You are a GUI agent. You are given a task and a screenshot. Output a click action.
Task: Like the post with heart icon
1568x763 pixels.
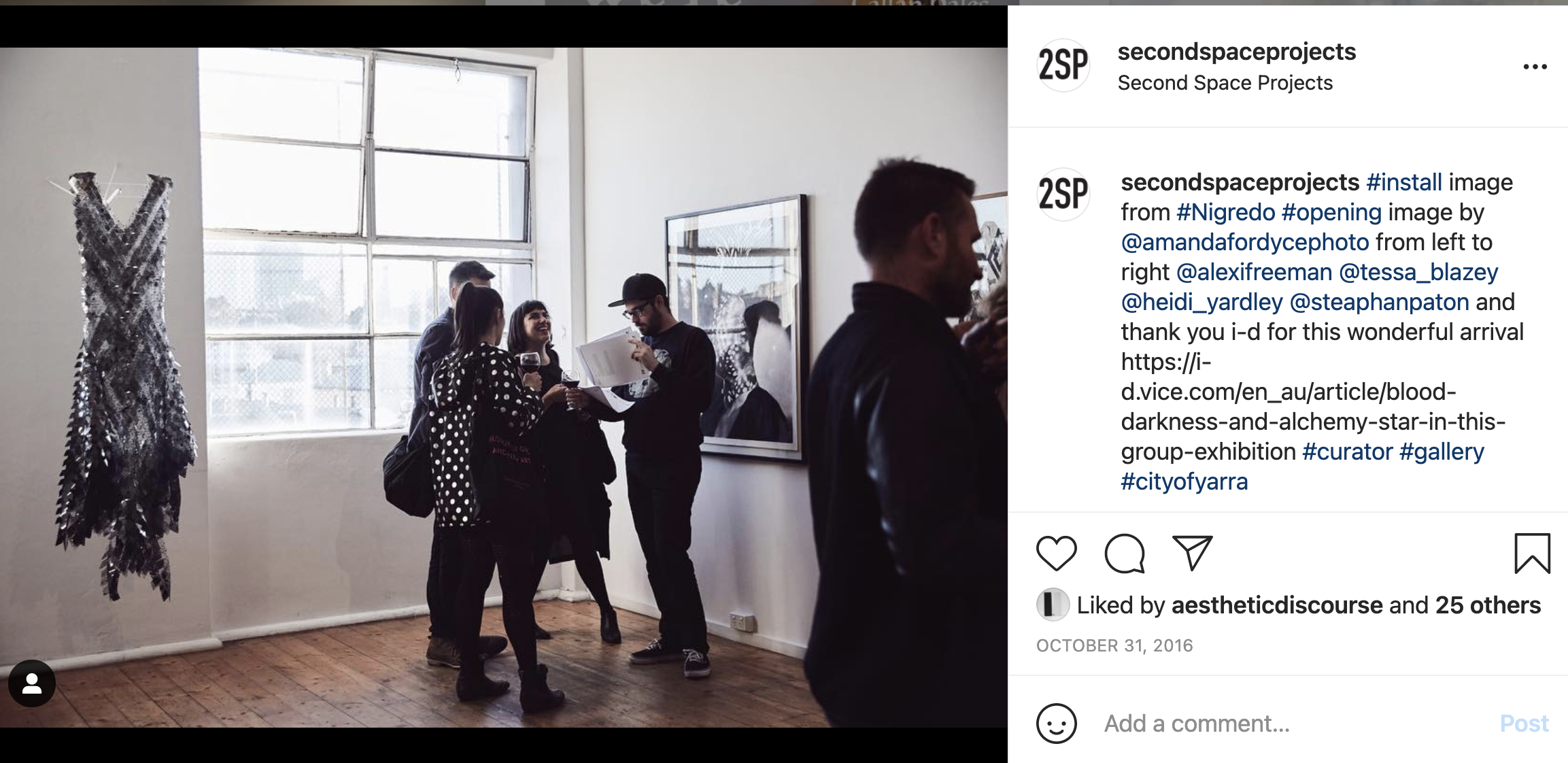(1056, 553)
